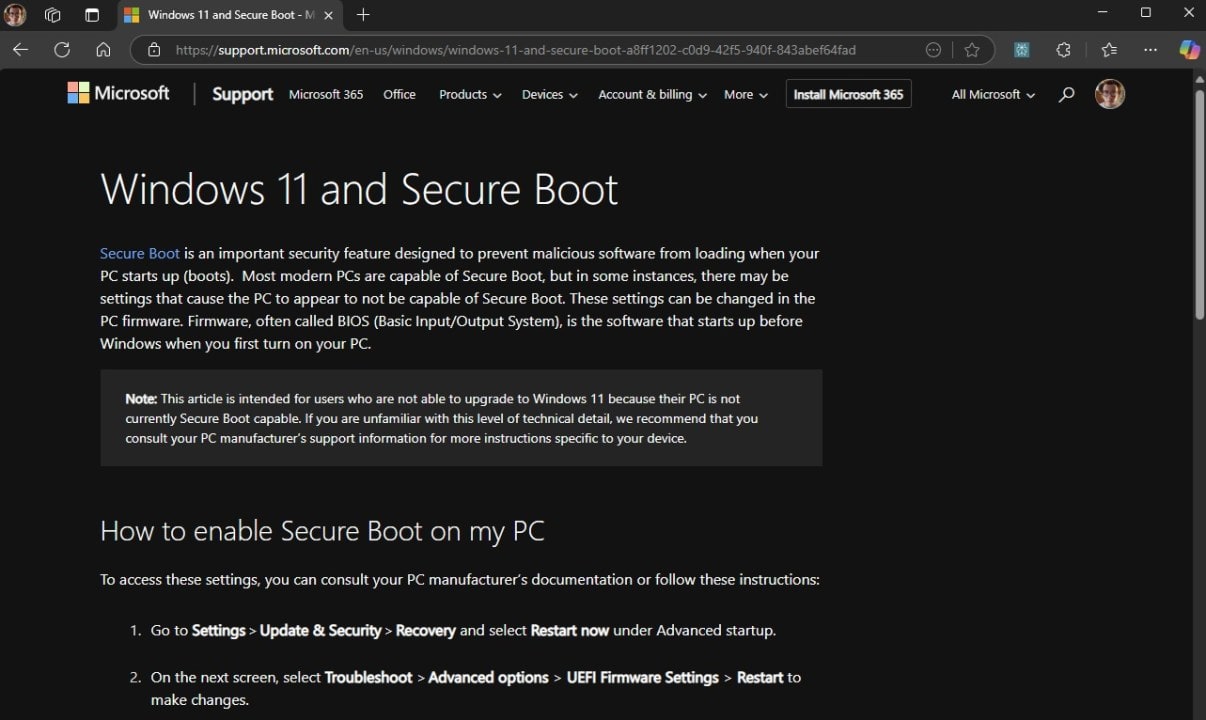Click the Install Microsoft 365 button
Screen dimensions: 1206x720
[x=848, y=93]
